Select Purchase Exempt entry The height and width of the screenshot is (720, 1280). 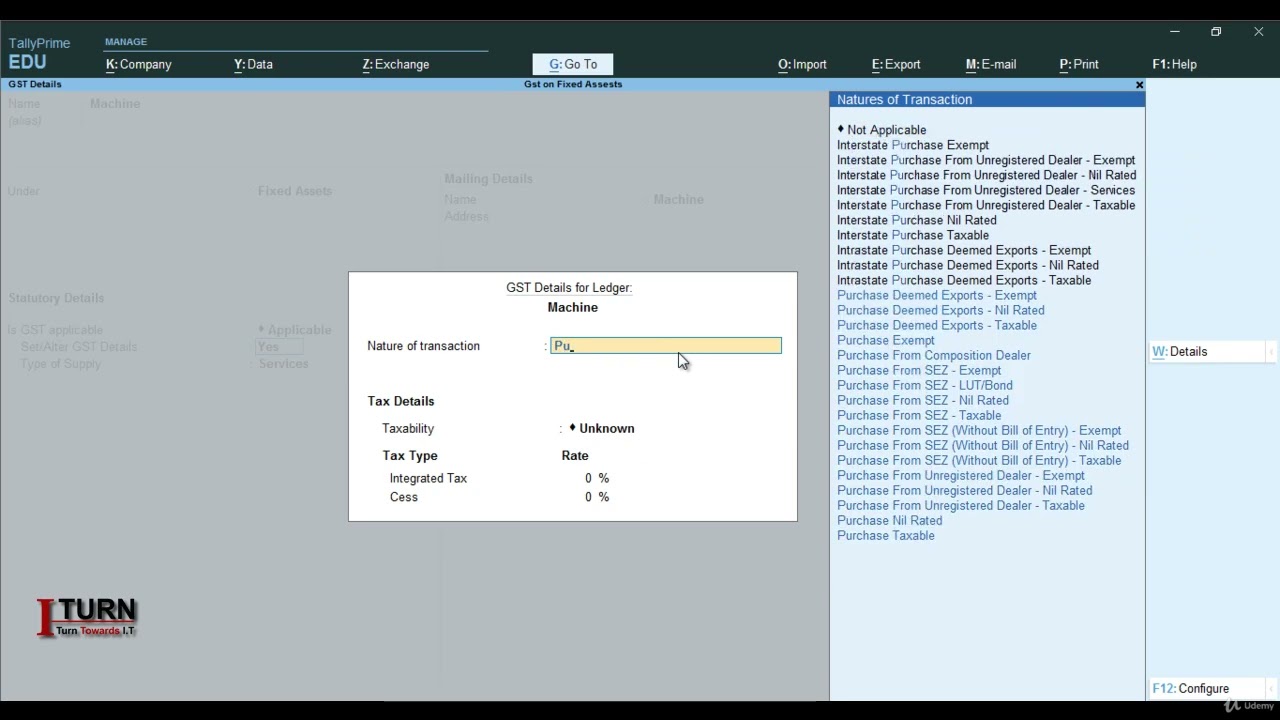coord(886,340)
